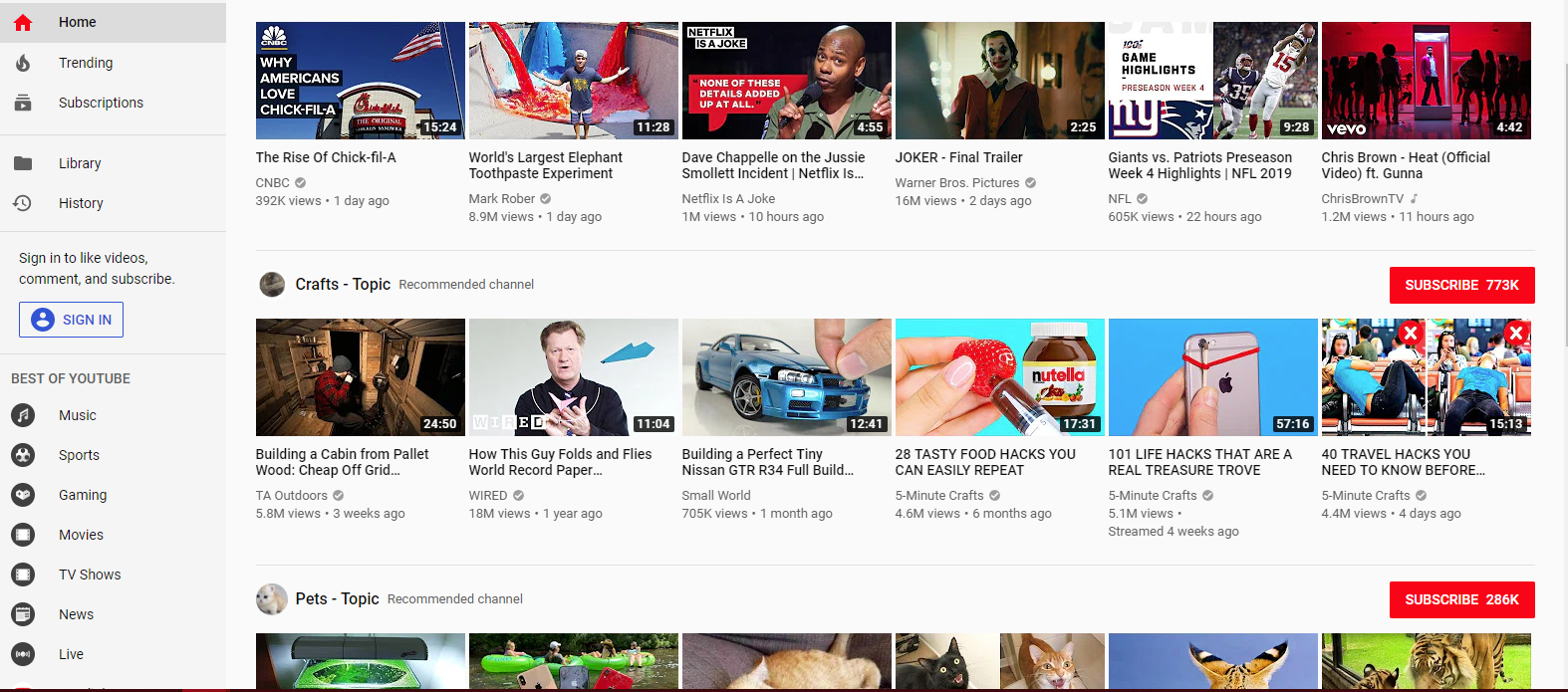The width and height of the screenshot is (1568, 692).
Task: Open Small World channel link
Action: [716, 496]
